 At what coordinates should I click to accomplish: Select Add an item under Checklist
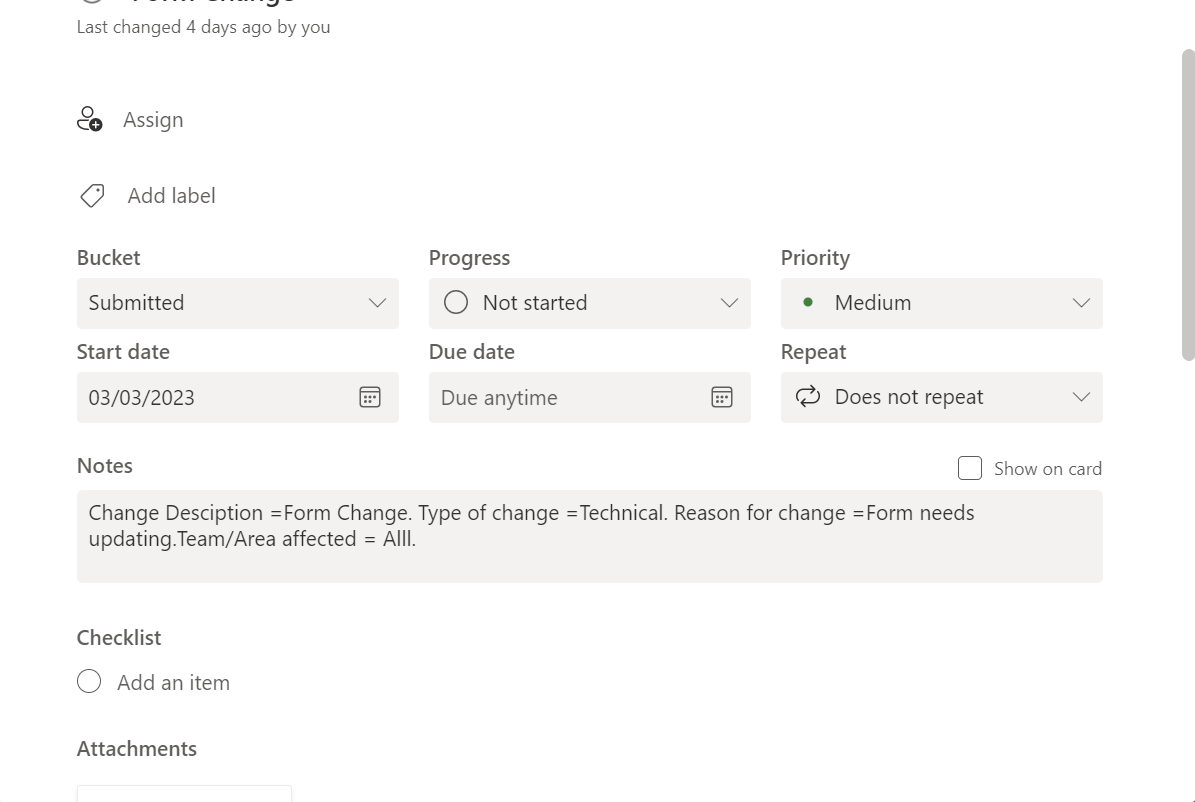pos(172,681)
